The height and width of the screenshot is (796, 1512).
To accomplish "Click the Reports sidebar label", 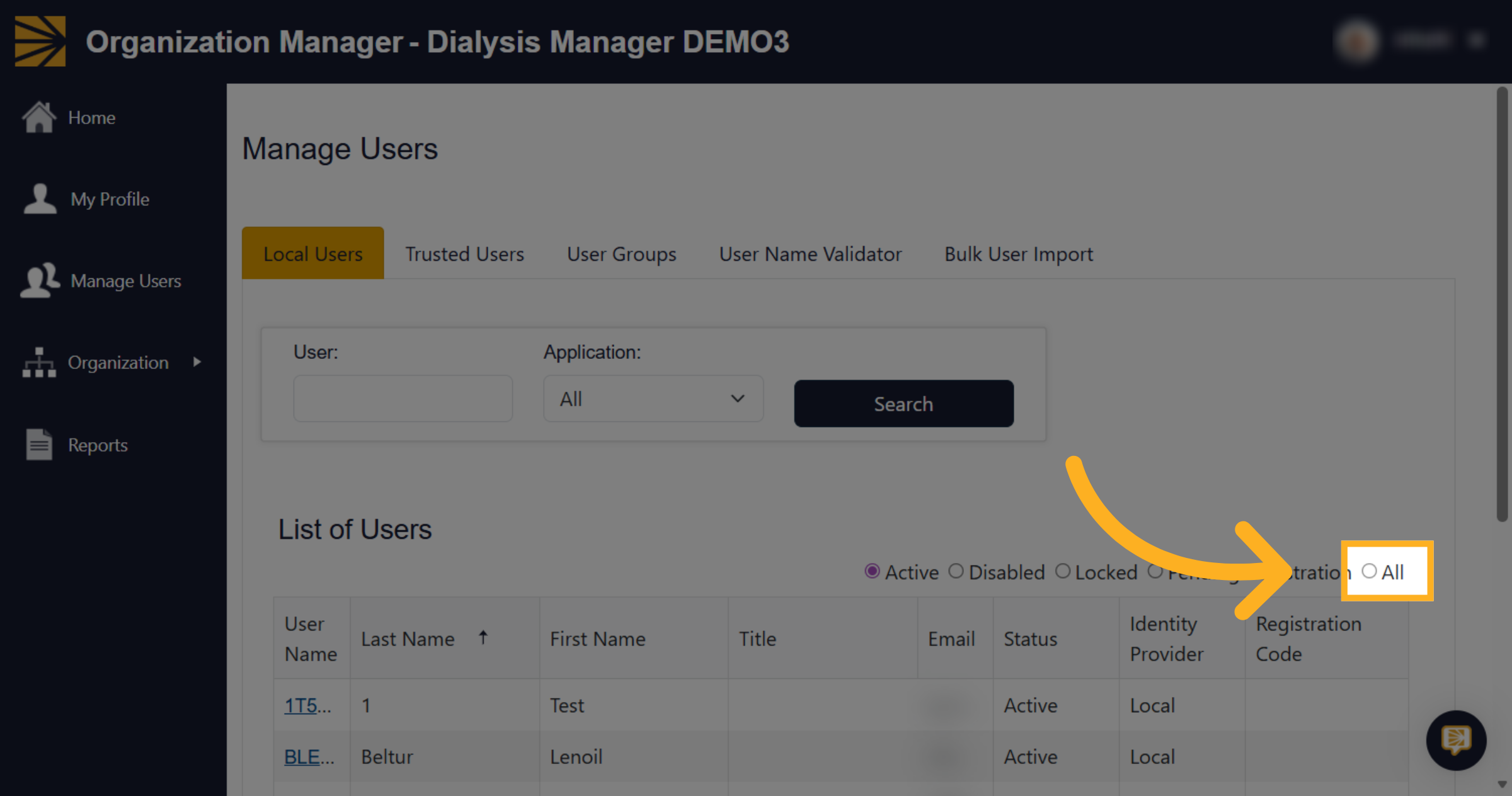I will 98,445.
